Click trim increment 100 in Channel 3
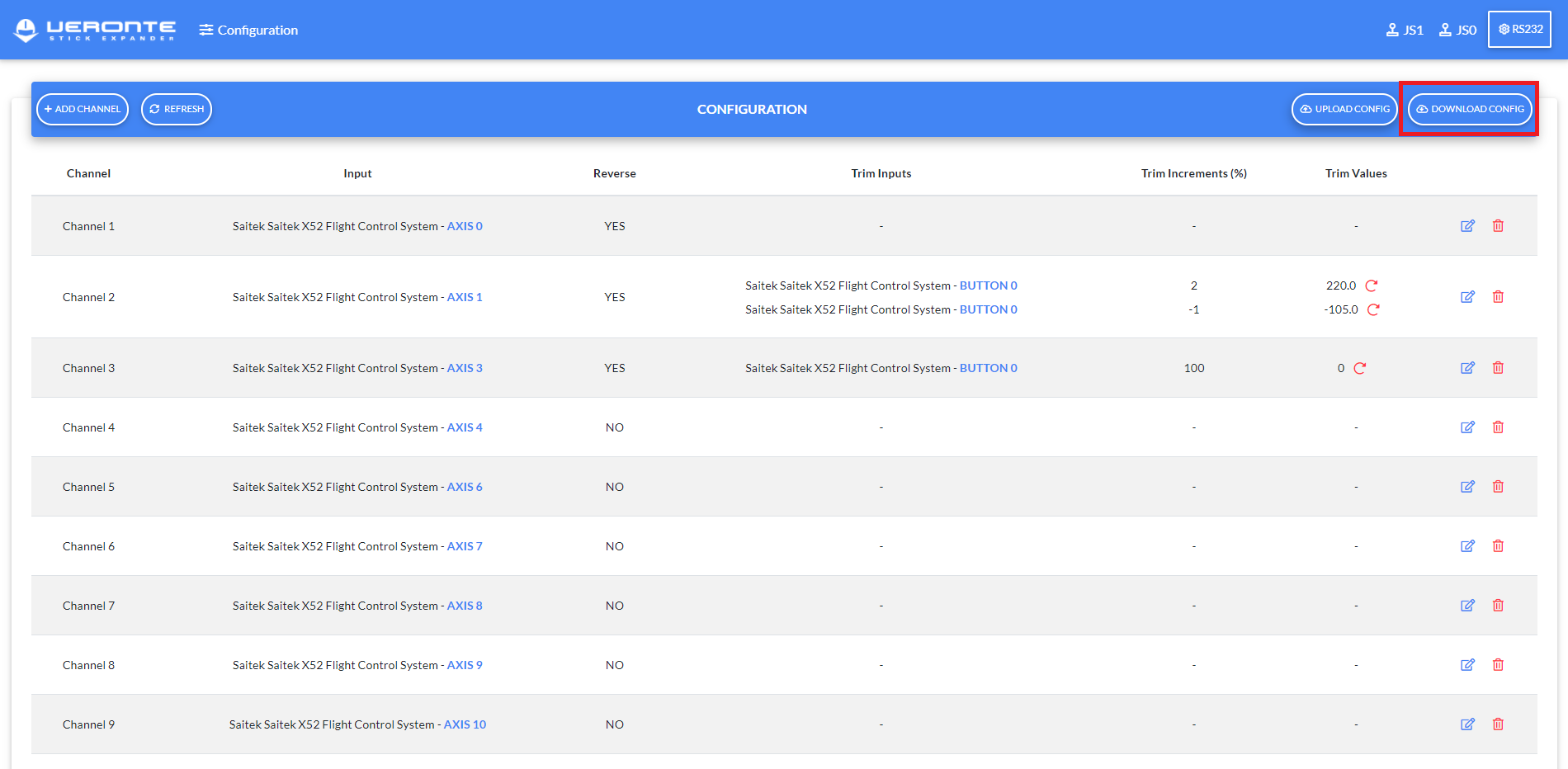Image resolution: width=1568 pixels, height=769 pixels. click(1193, 368)
